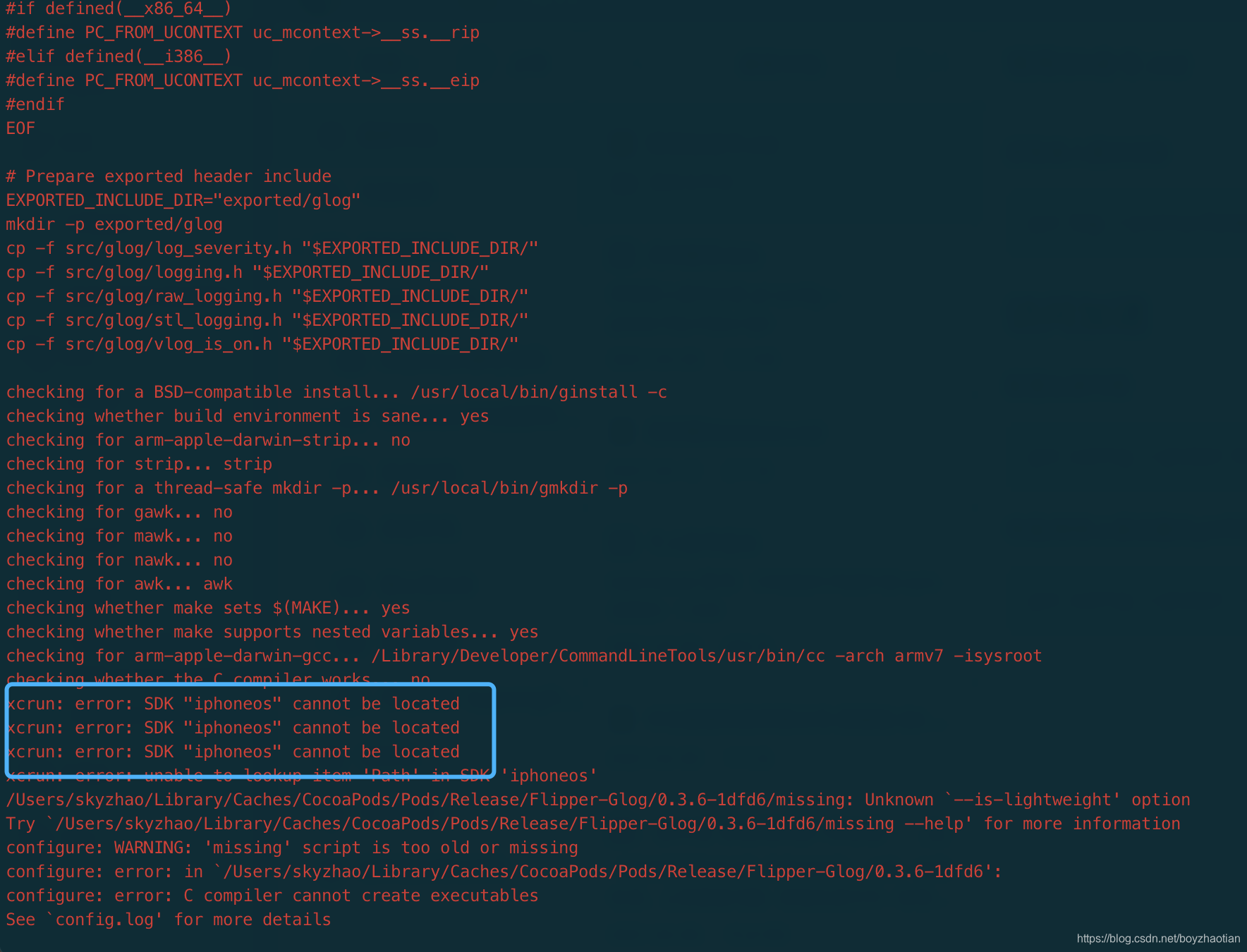Click 'configure: error: C compiler cannot create executables'
Image resolution: width=1247 pixels, height=952 pixels.
(272, 896)
